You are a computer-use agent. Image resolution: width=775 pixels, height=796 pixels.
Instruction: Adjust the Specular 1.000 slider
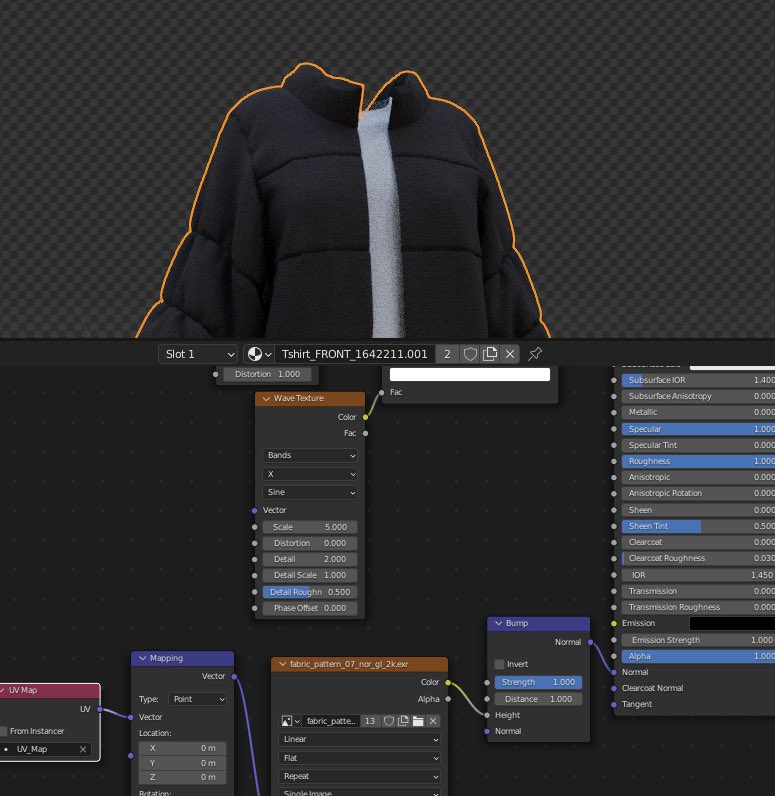click(x=698, y=429)
